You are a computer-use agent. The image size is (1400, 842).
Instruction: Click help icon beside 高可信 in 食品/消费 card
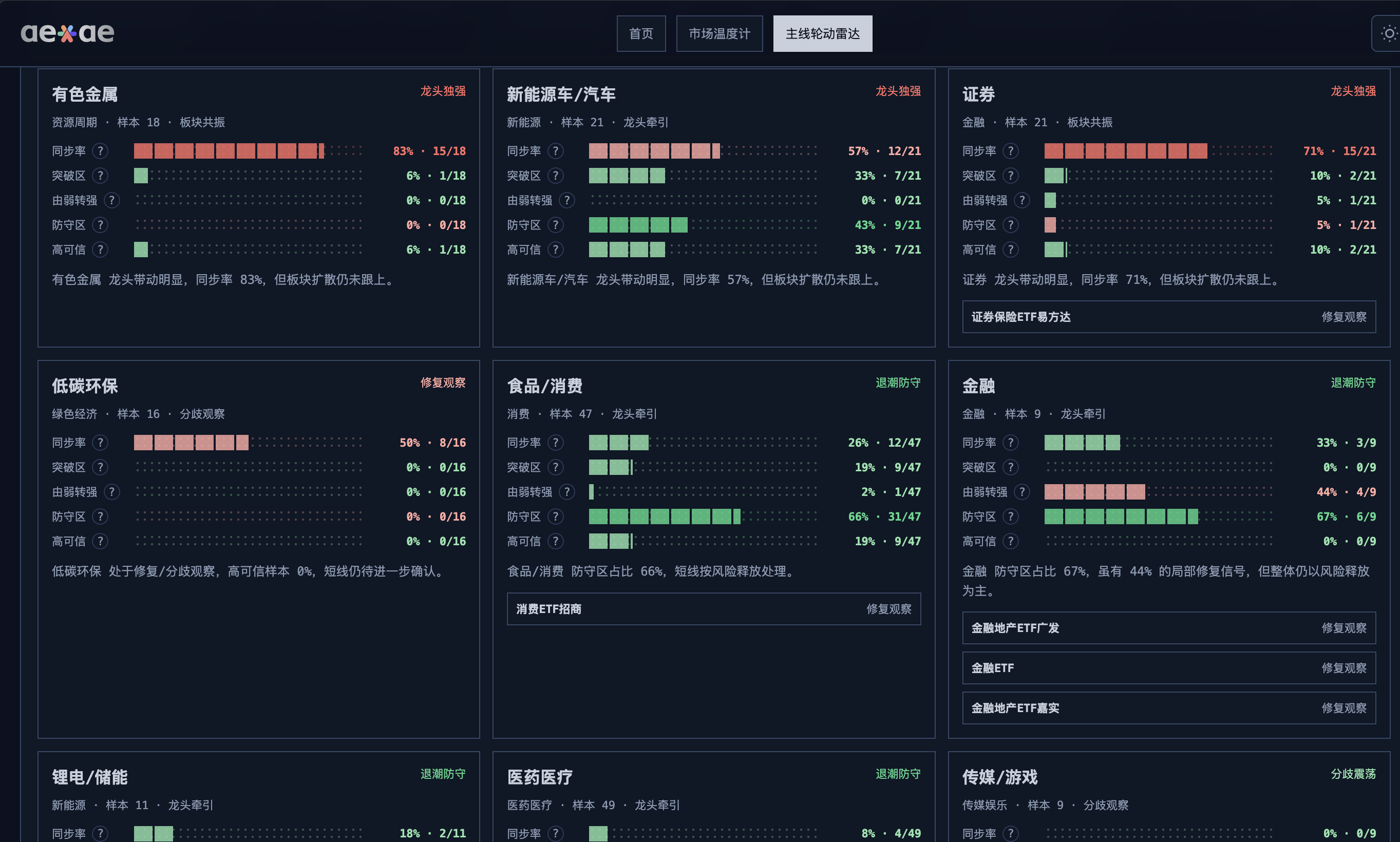click(x=556, y=541)
